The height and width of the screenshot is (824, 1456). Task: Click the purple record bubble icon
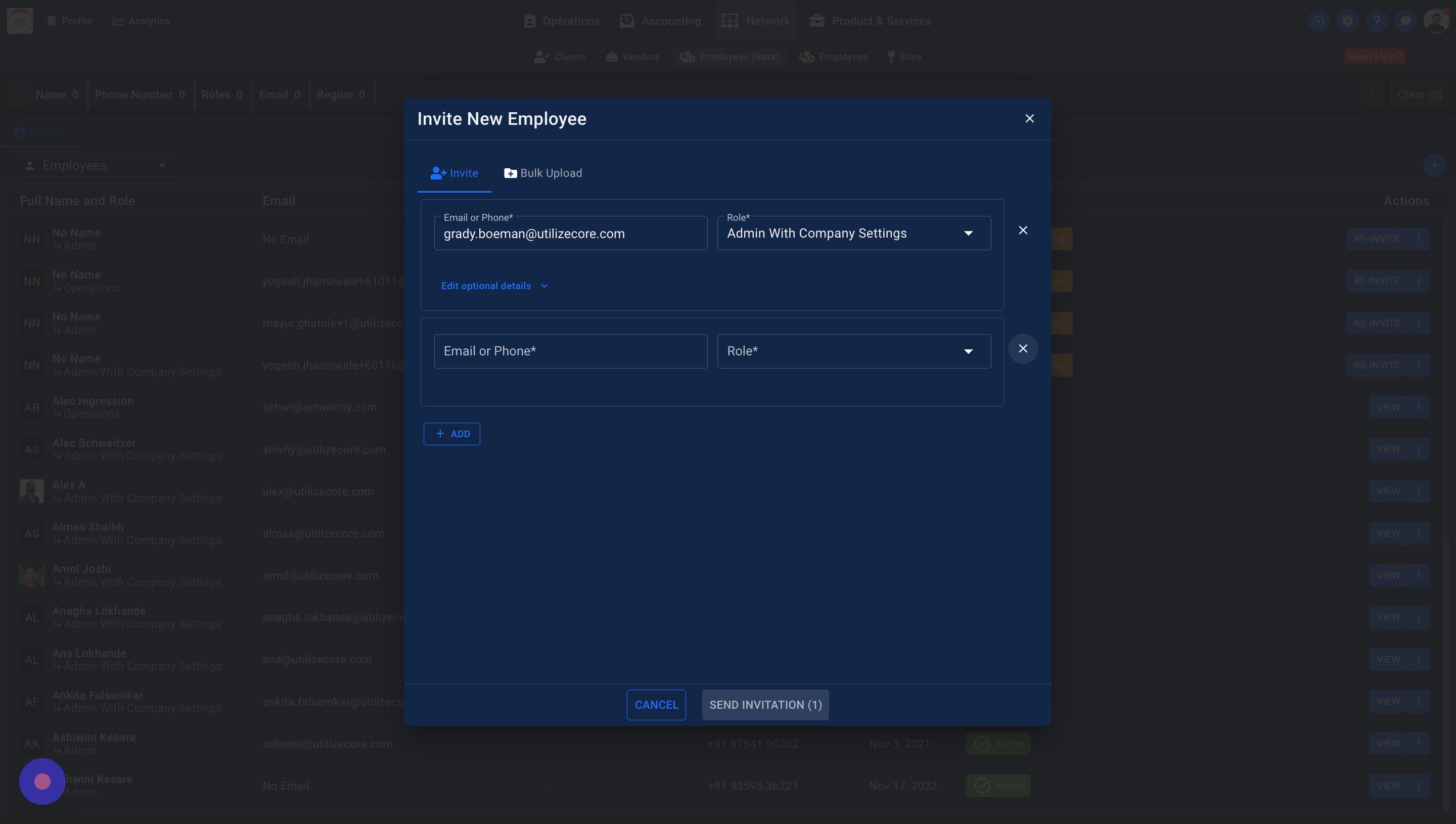pyautogui.click(x=42, y=782)
